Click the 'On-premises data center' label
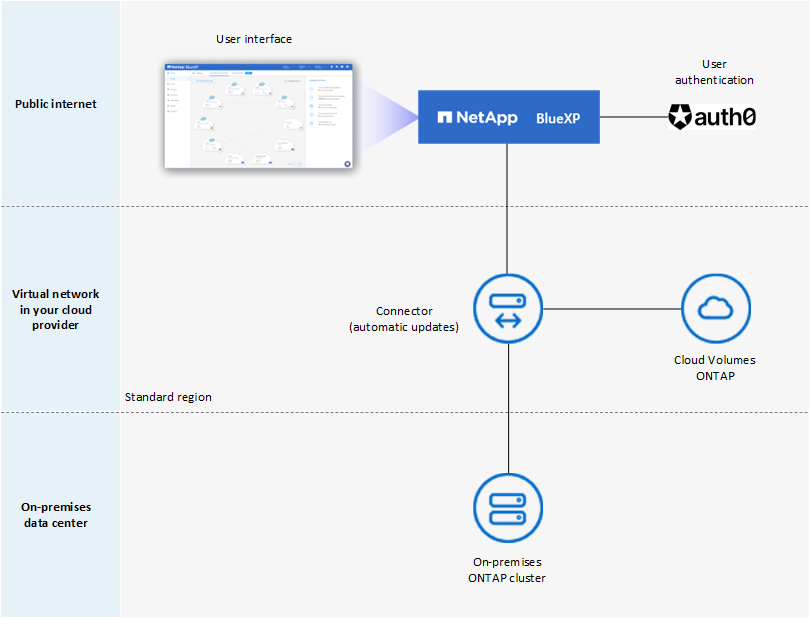The height and width of the screenshot is (619, 811). click(56, 515)
